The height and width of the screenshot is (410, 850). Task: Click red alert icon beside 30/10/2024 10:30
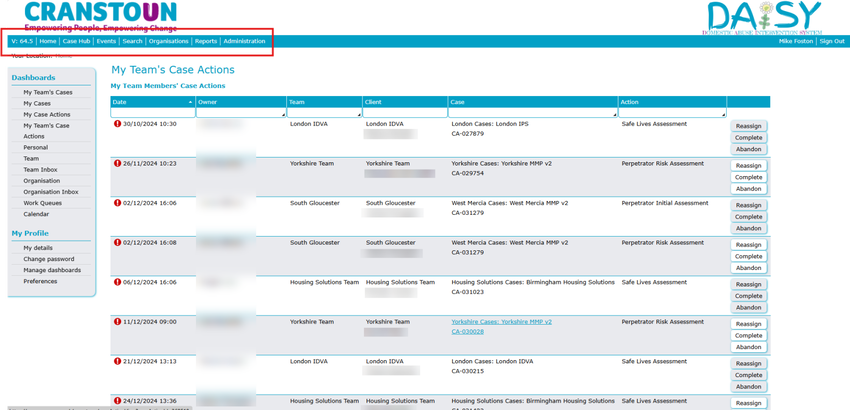[117, 124]
